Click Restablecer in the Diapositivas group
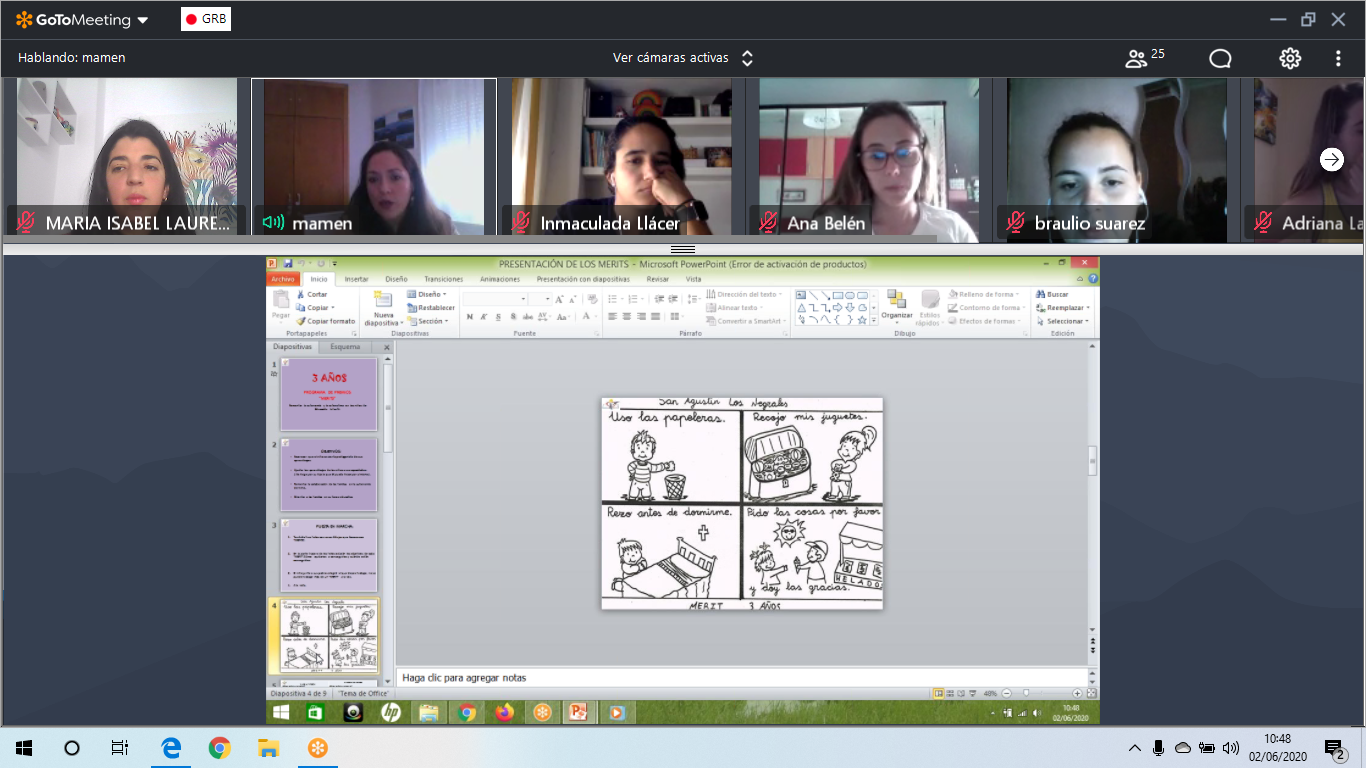The height and width of the screenshot is (768, 1366). click(x=431, y=308)
